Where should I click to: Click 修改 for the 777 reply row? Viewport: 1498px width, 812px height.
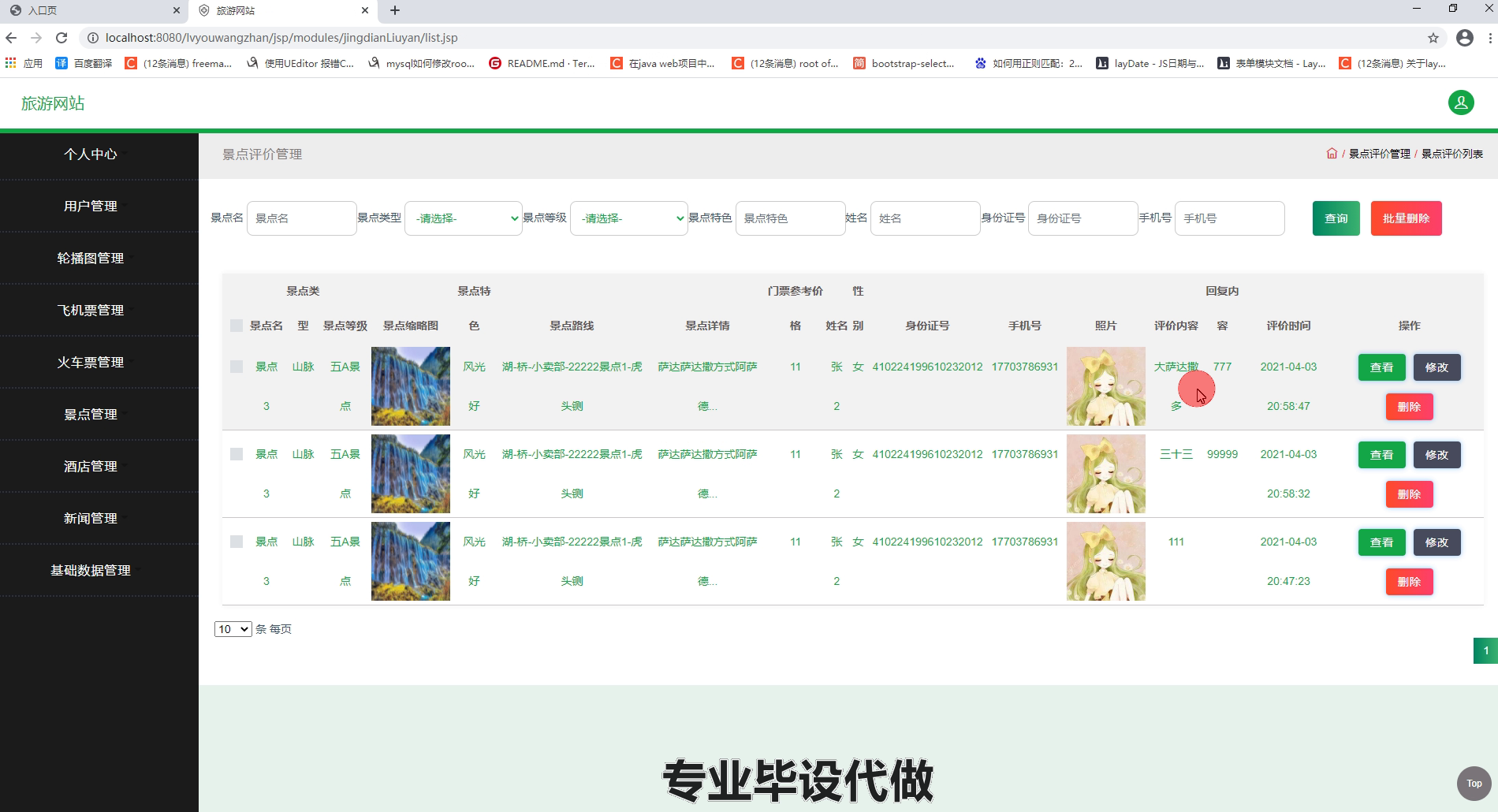pyautogui.click(x=1437, y=367)
